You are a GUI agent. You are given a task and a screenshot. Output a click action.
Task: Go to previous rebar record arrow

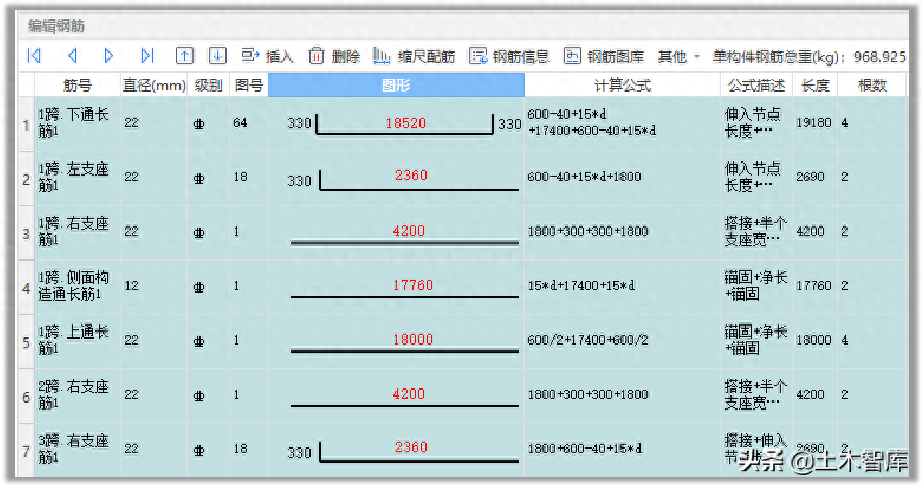[x=72, y=56]
